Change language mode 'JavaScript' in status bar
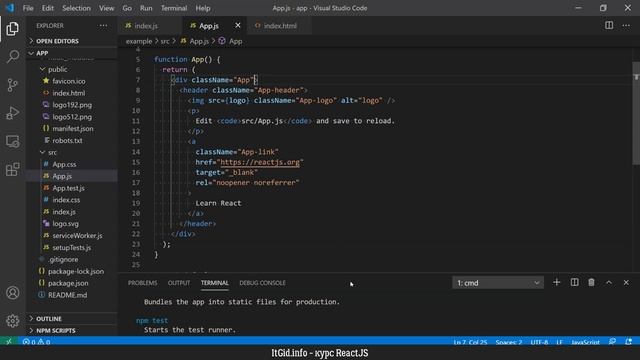Screen dimensions: 640x360 click(x=585, y=342)
